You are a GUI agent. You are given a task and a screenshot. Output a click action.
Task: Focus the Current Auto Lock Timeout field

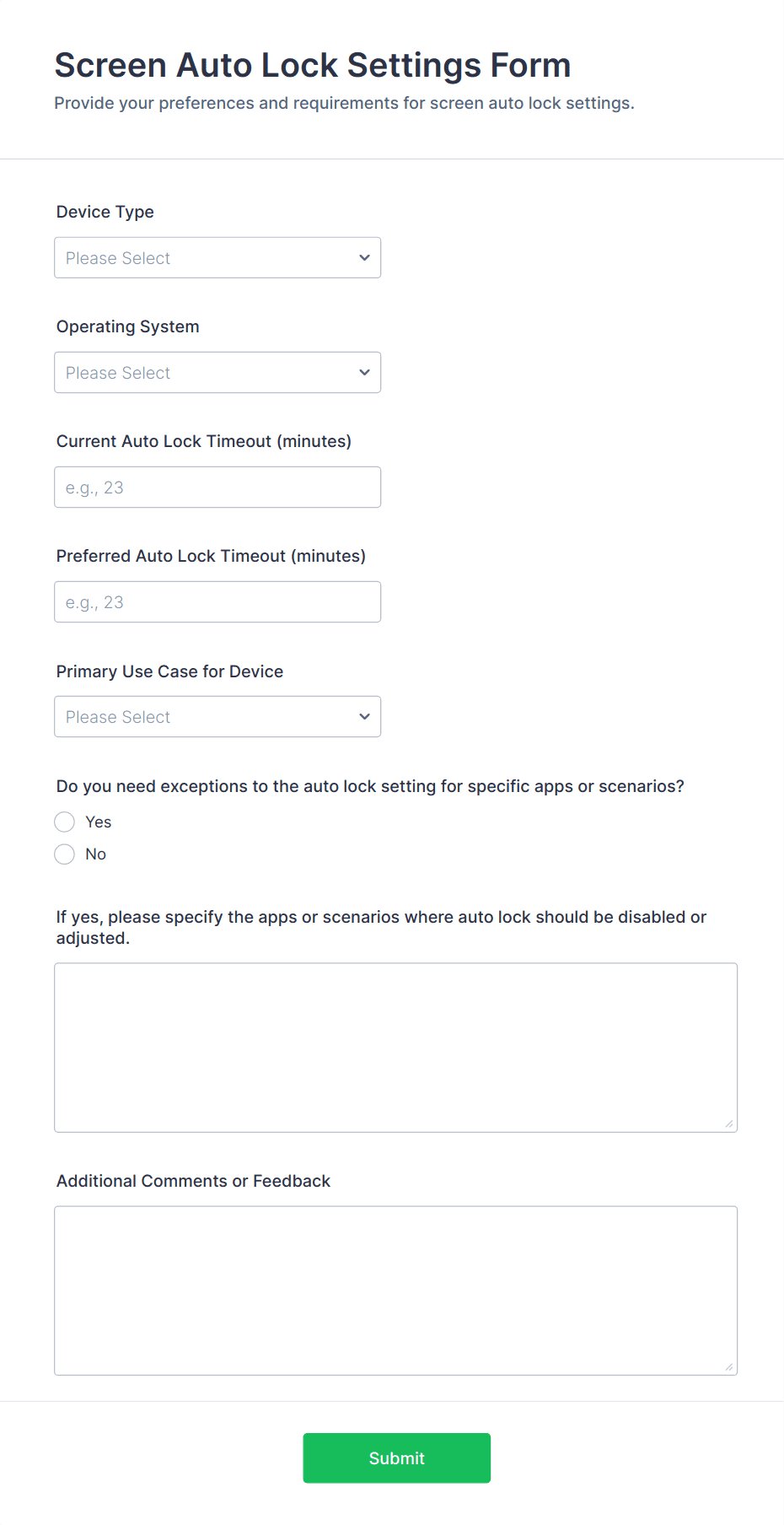[x=217, y=487]
